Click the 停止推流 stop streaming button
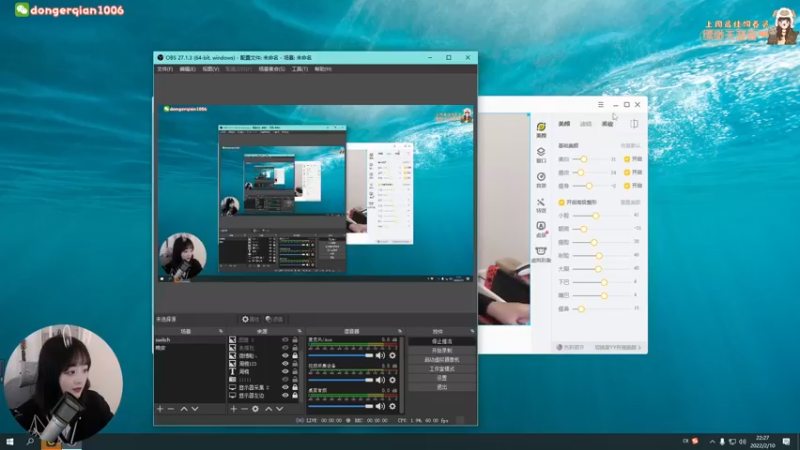The height and width of the screenshot is (450, 800). click(x=442, y=341)
